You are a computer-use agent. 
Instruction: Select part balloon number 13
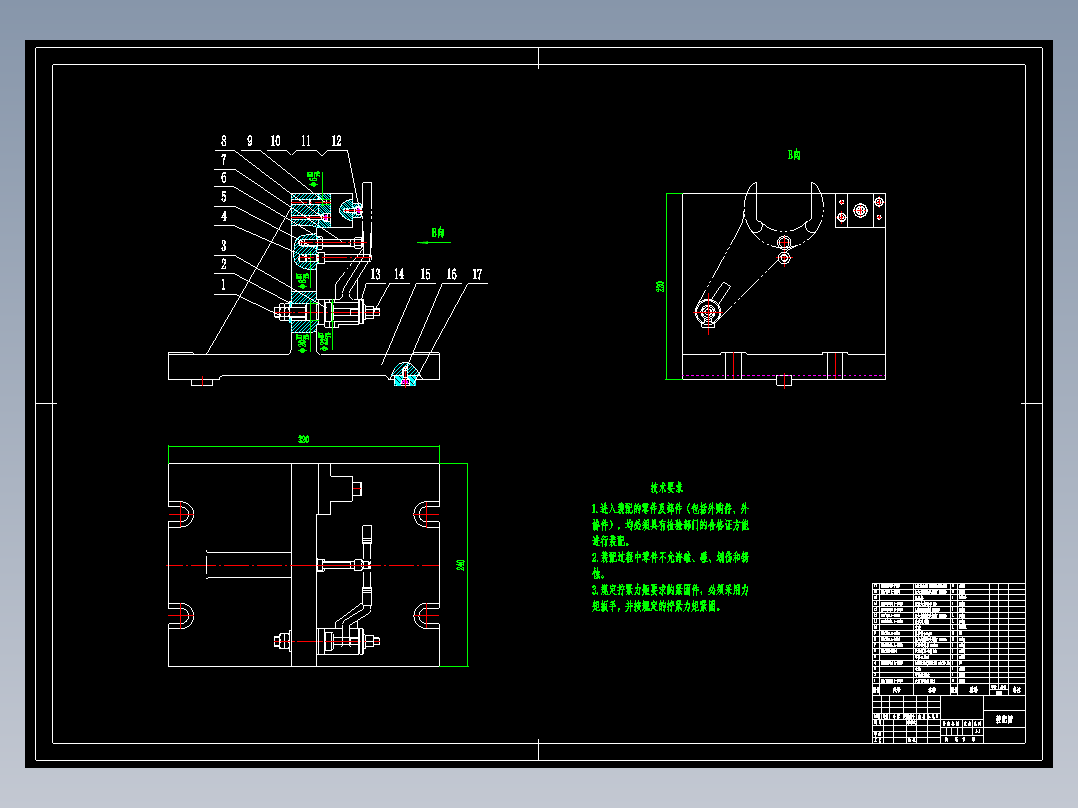click(375, 274)
